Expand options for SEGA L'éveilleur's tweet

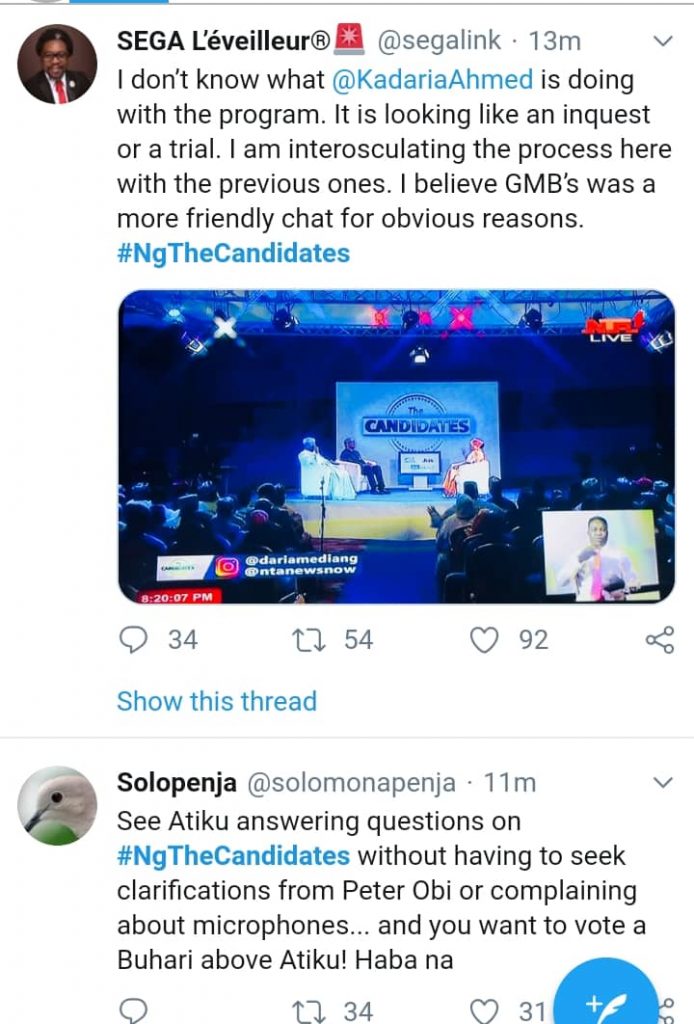pyautogui.click(x=662, y=42)
